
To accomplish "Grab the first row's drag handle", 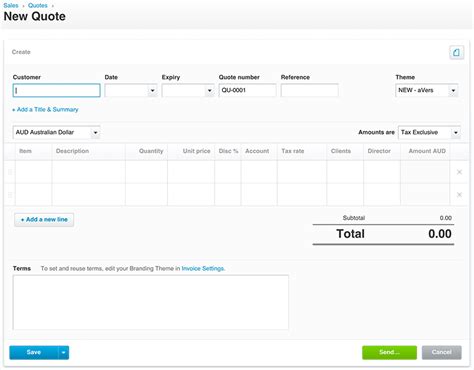I will pyautogui.click(x=10, y=172).
